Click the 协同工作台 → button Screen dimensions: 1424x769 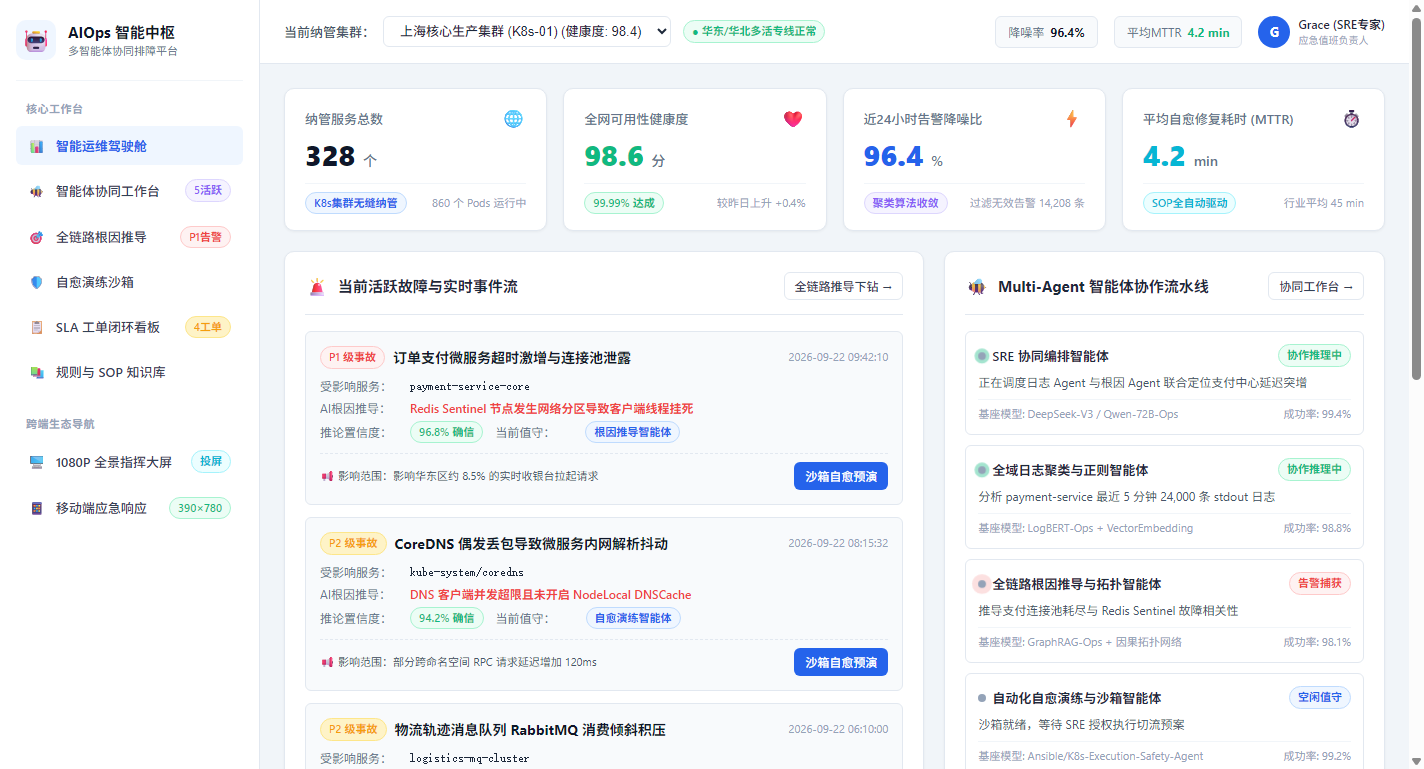coord(1316,287)
